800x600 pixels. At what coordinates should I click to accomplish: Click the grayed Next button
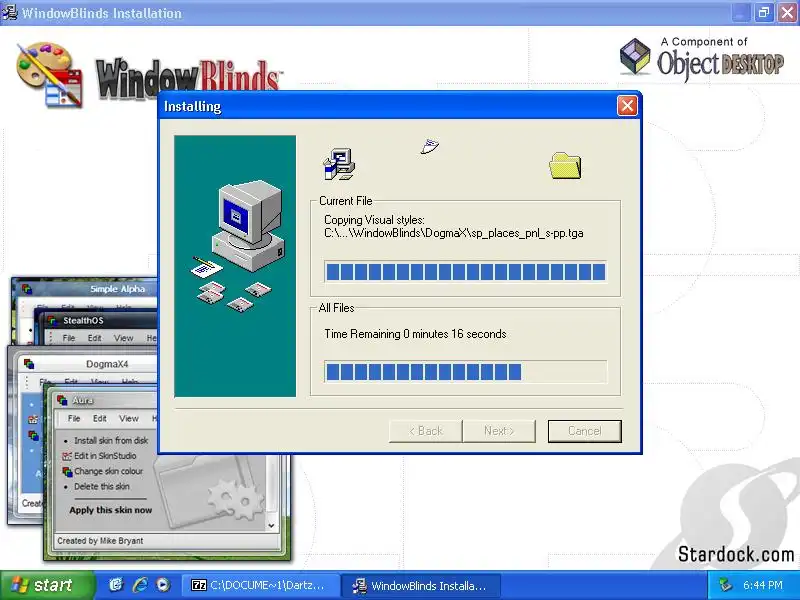click(499, 431)
